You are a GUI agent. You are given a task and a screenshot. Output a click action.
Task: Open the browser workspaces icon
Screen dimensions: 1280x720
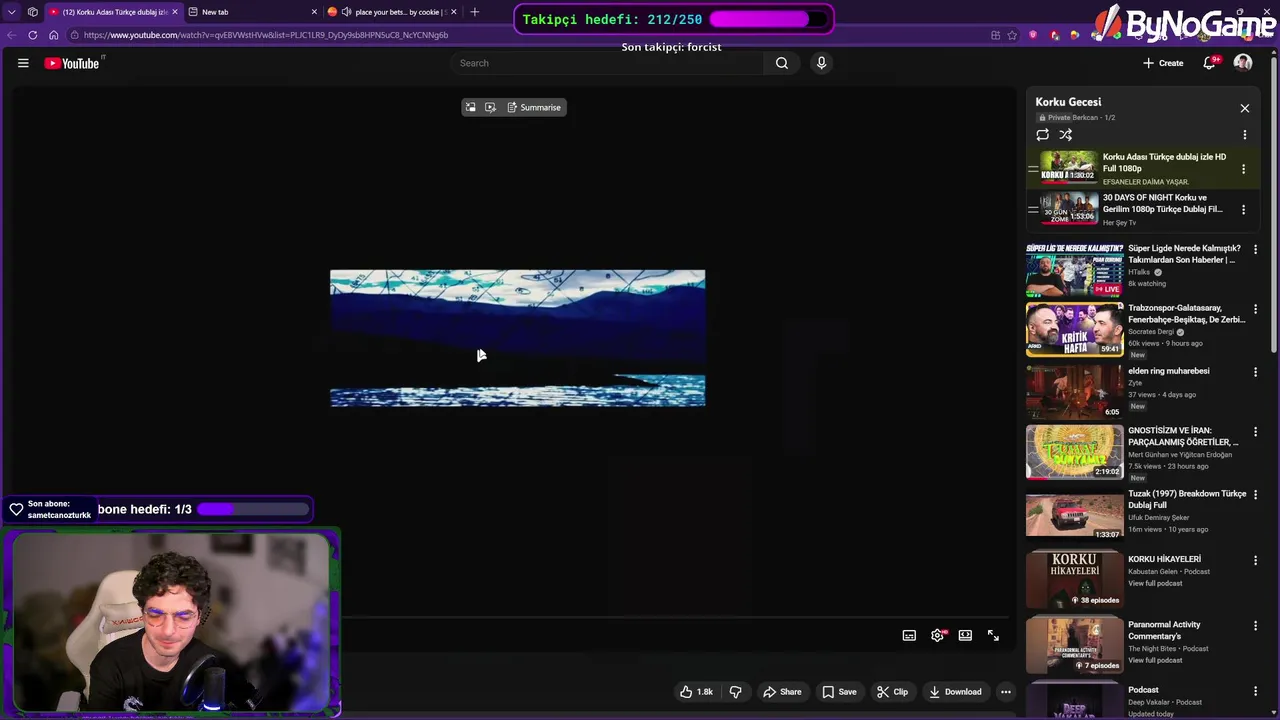[33, 12]
